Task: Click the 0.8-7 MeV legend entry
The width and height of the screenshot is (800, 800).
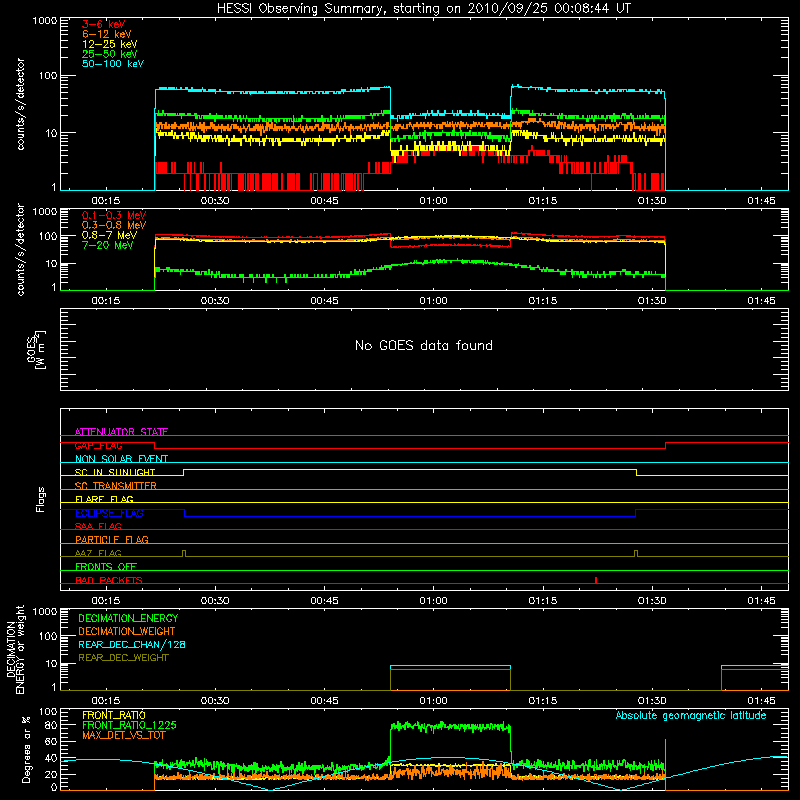Action: (109, 235)
